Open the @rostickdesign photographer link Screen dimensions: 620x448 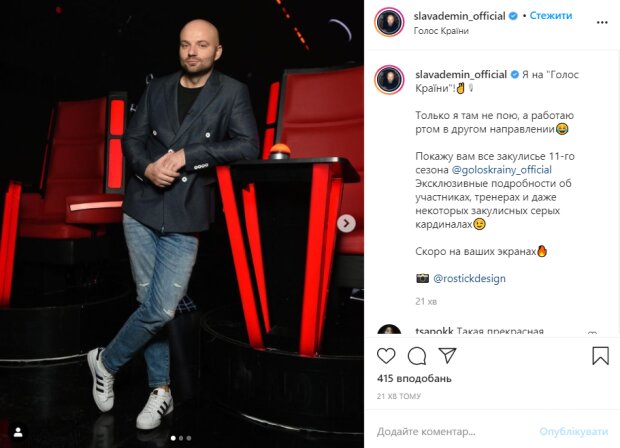pyautogui.click(x=469, y=278)
